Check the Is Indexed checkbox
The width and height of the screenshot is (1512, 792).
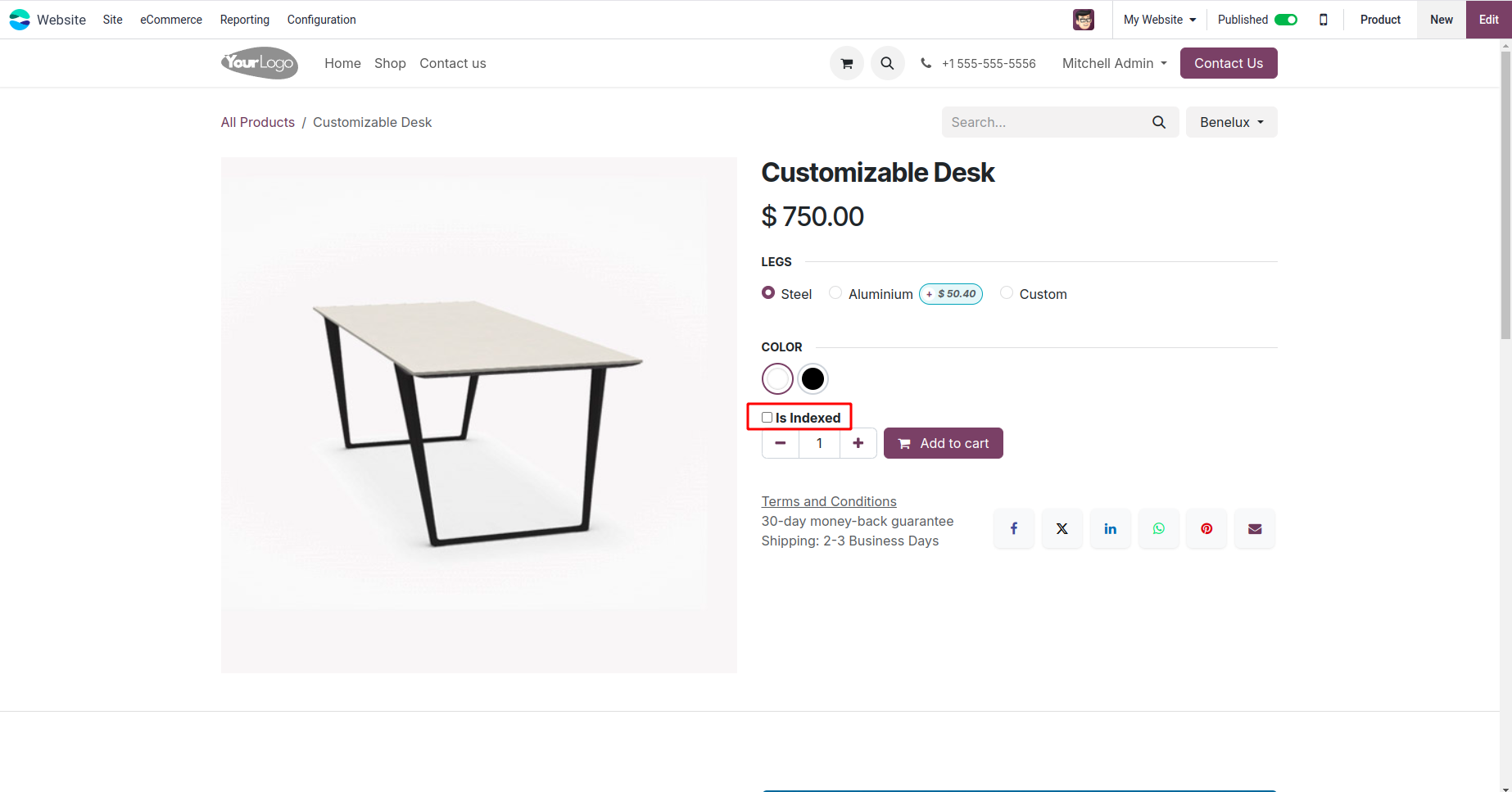[767, 418]
